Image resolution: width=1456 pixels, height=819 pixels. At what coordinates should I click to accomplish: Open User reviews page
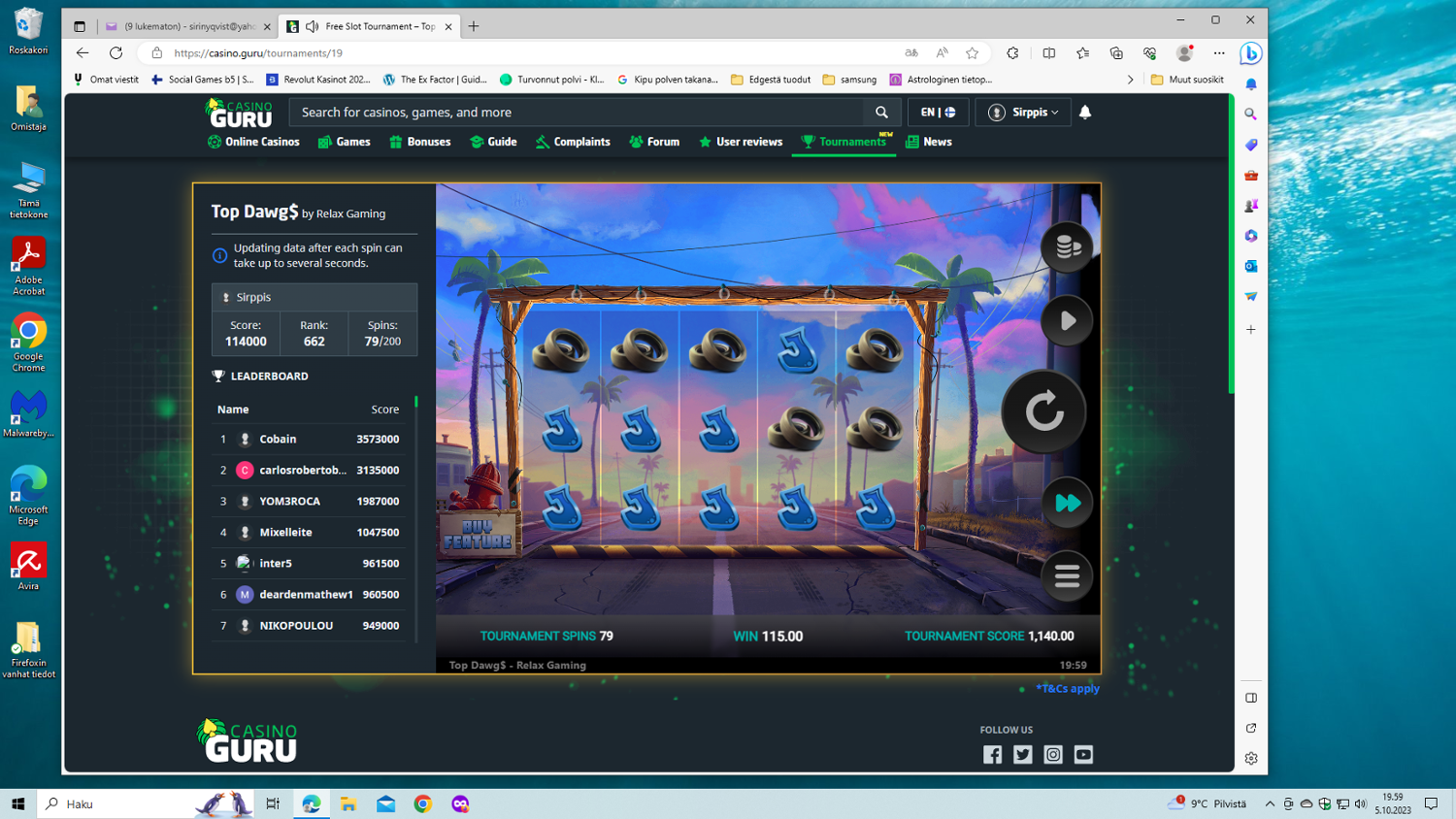tap(741, 142)
